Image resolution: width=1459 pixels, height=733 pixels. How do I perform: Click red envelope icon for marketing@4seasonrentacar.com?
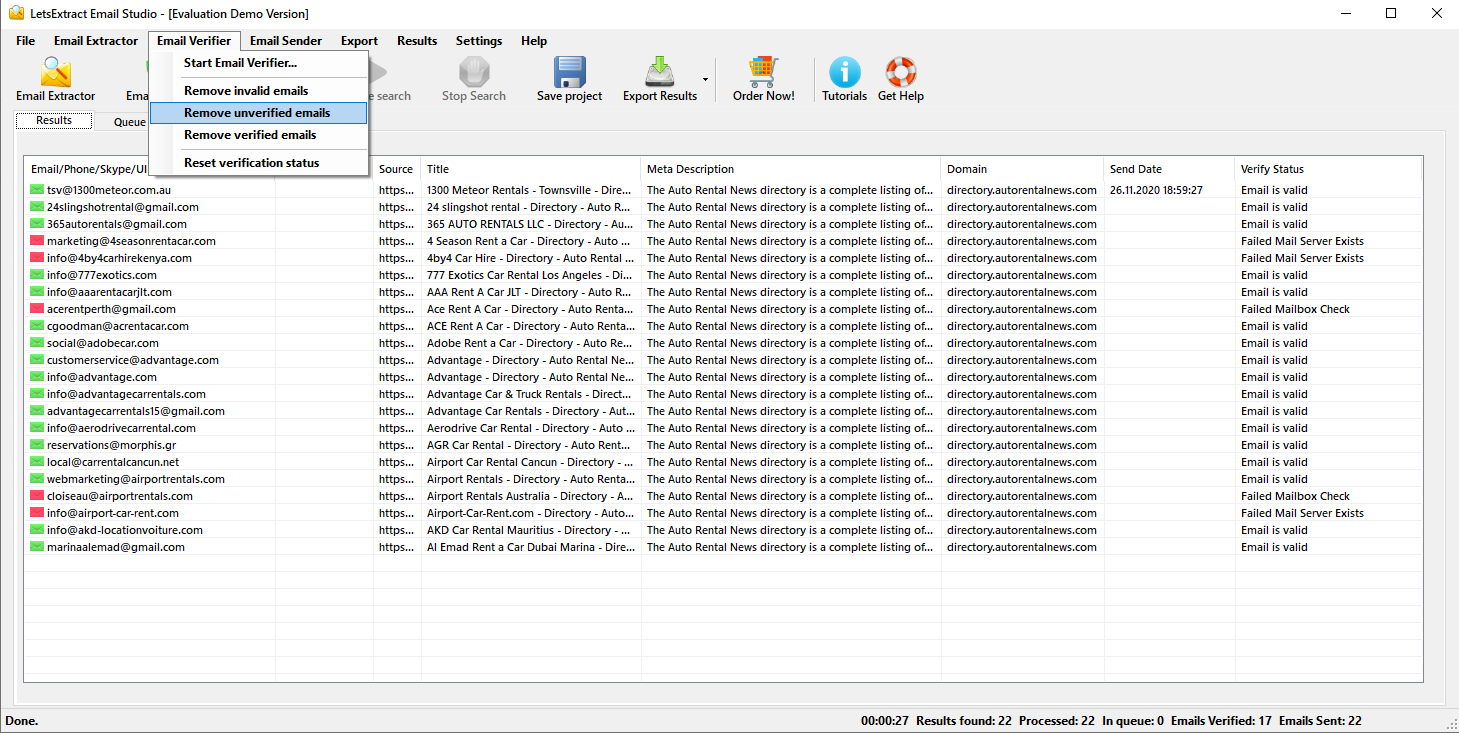[x=37, y=241]
